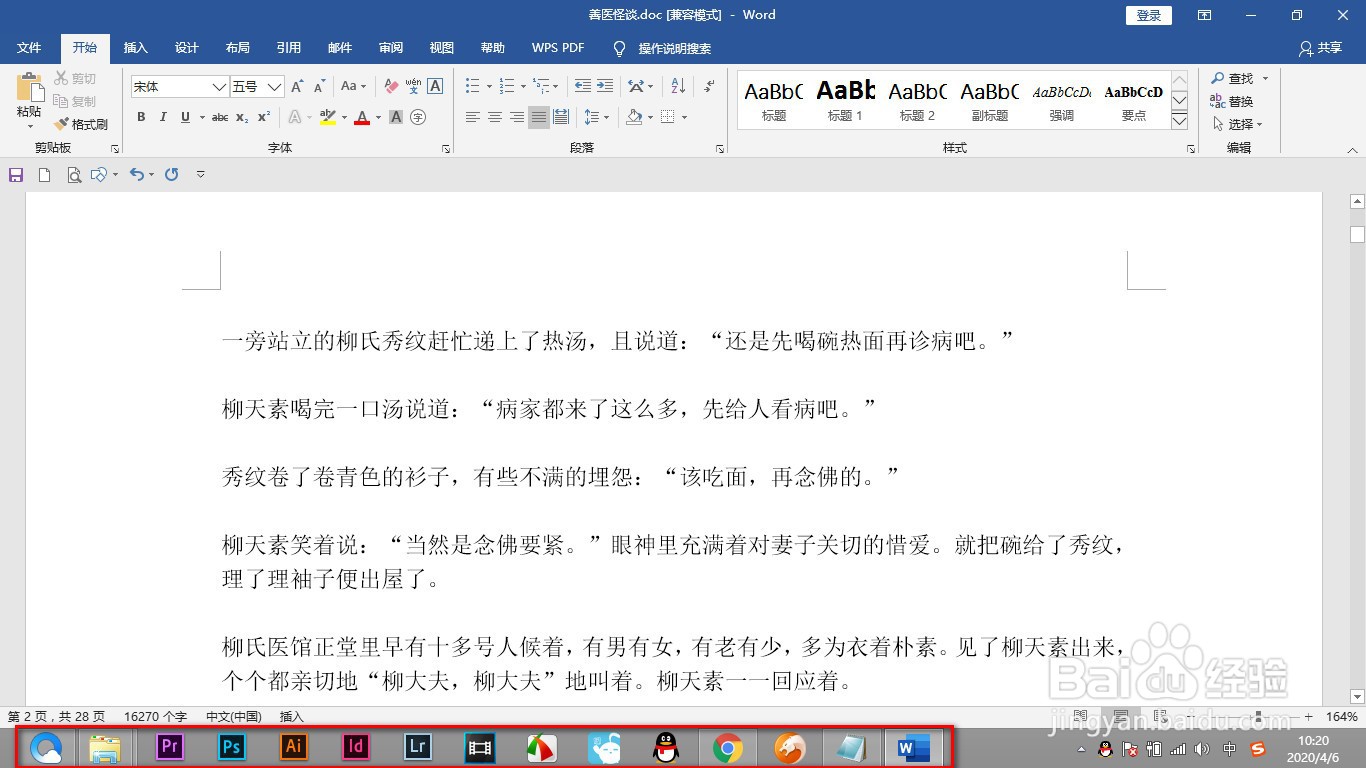Switch to the 视图 ribbon tab
Image resolution: width=1366 pixels, height=768 pixels.
click(x=441, y=47)
